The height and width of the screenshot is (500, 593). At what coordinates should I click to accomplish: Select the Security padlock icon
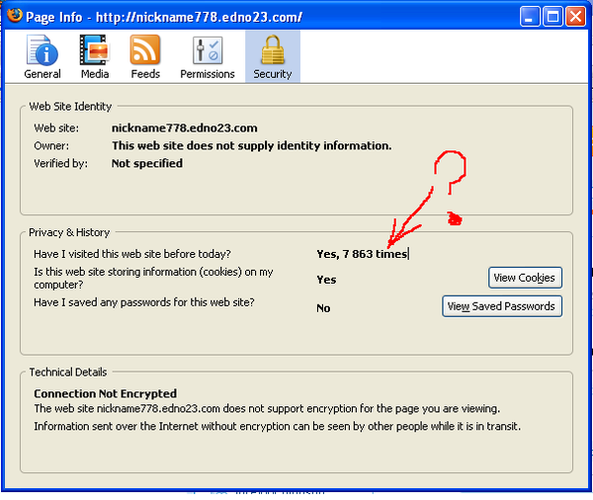click(273, 50)
